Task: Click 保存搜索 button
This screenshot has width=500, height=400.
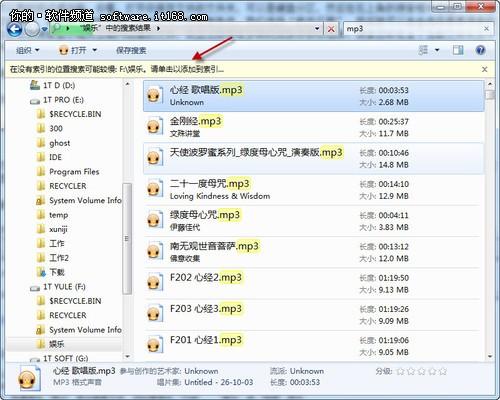Action: [131, 50]
